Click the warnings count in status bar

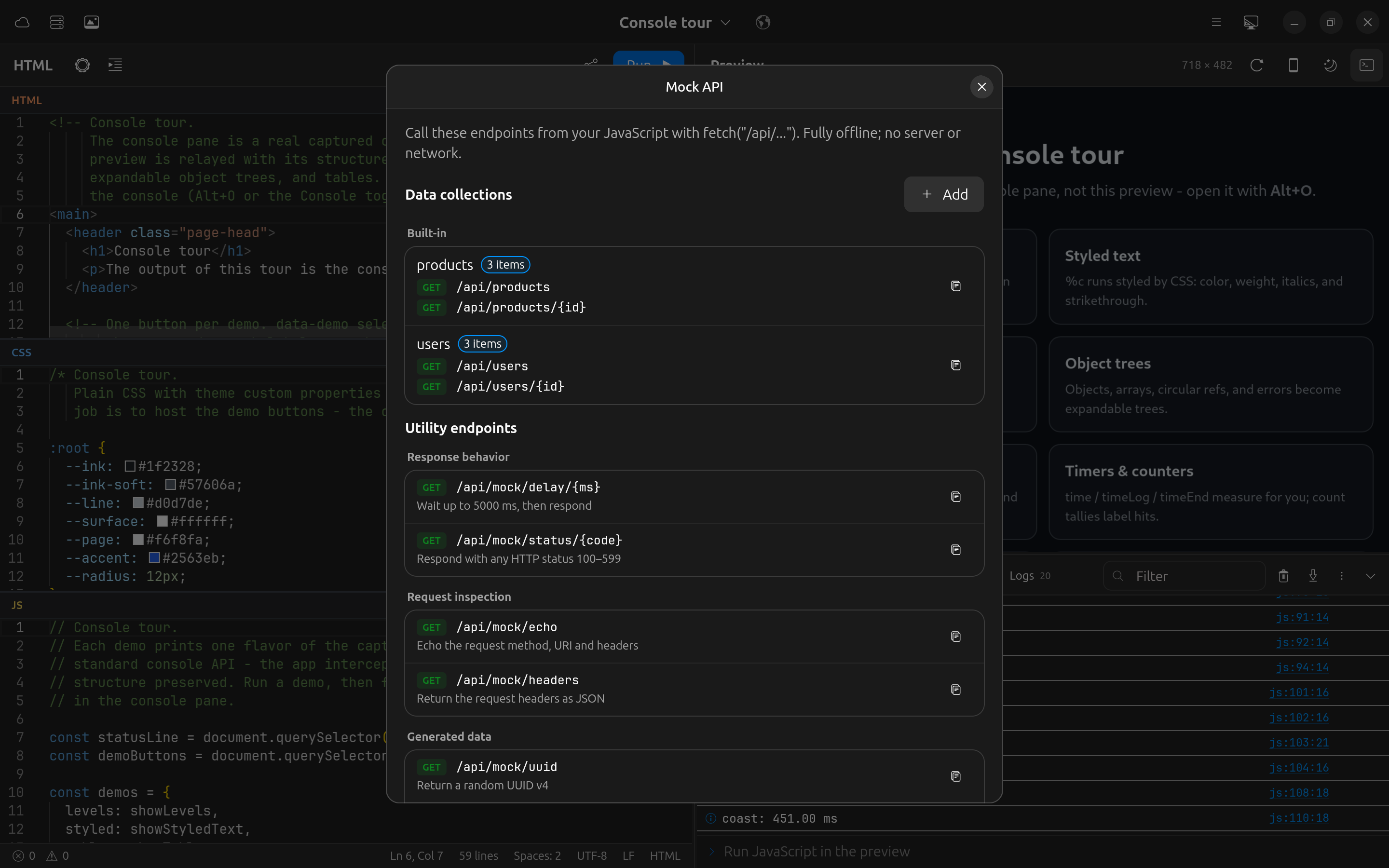tap(58, 856)
